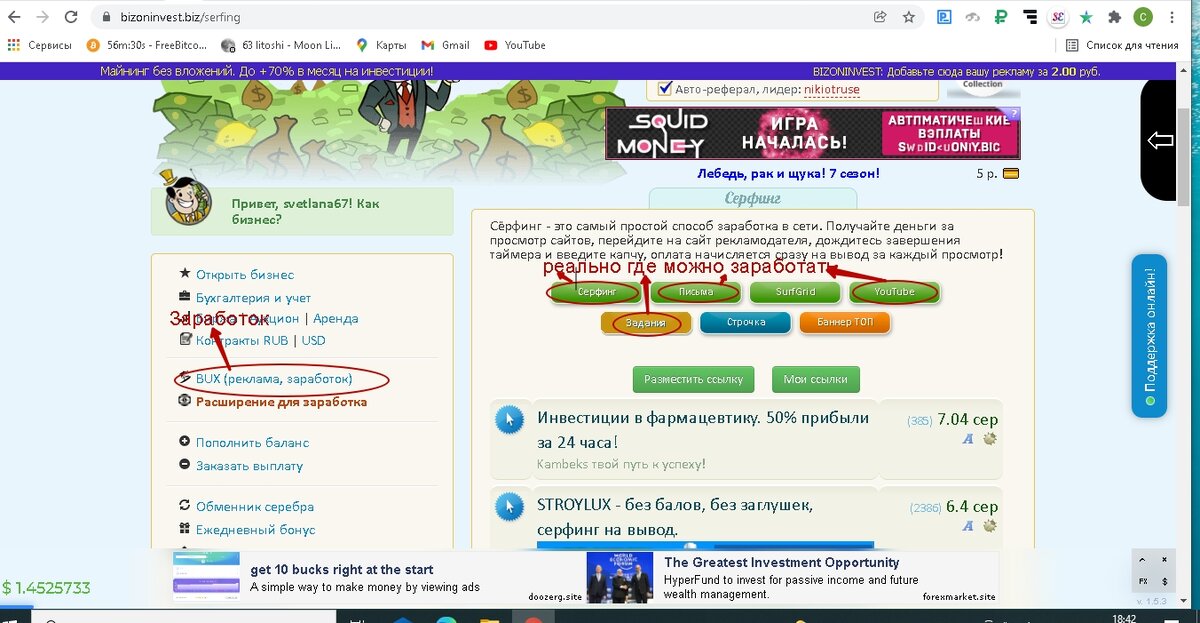Open the Карты bookmark

click(380, 45)
